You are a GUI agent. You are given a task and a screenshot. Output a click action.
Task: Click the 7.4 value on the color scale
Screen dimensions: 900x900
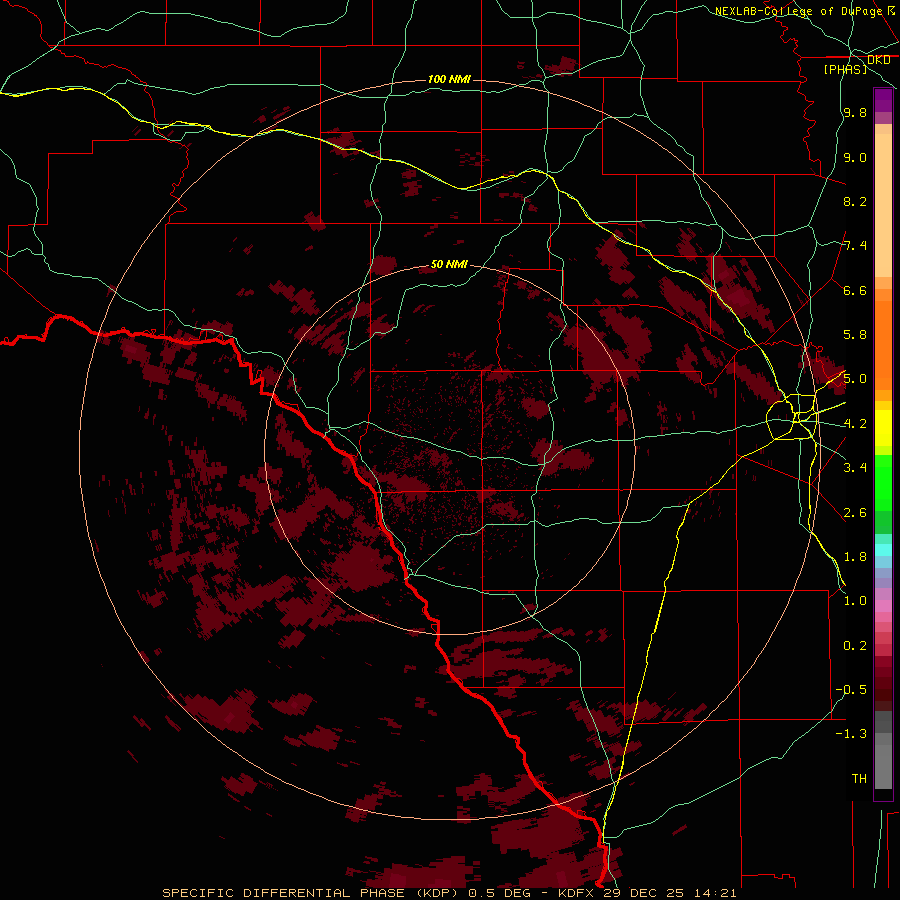click(x=855, y=246)
